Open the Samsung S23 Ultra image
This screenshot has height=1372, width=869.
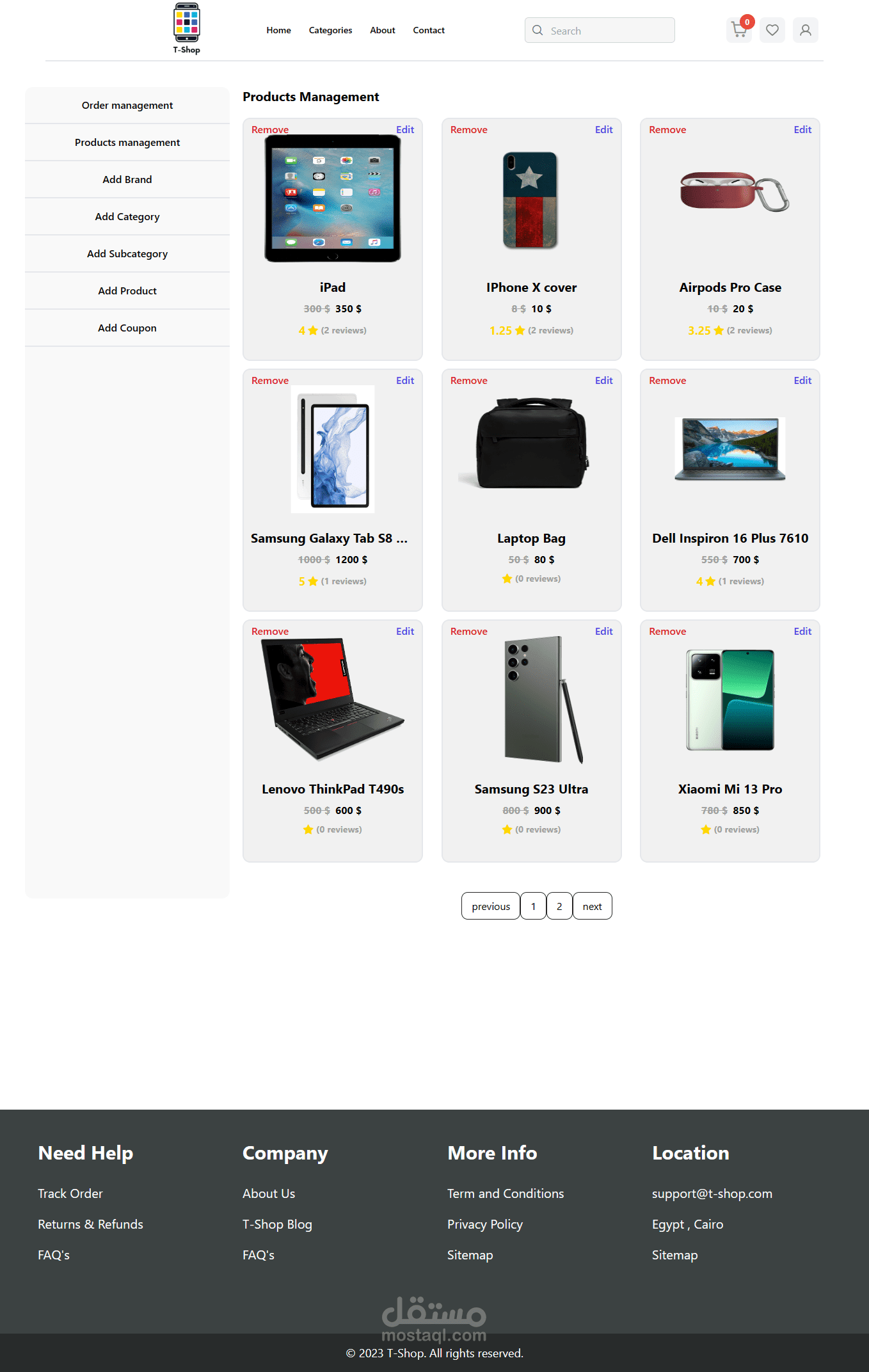point(543,700)
